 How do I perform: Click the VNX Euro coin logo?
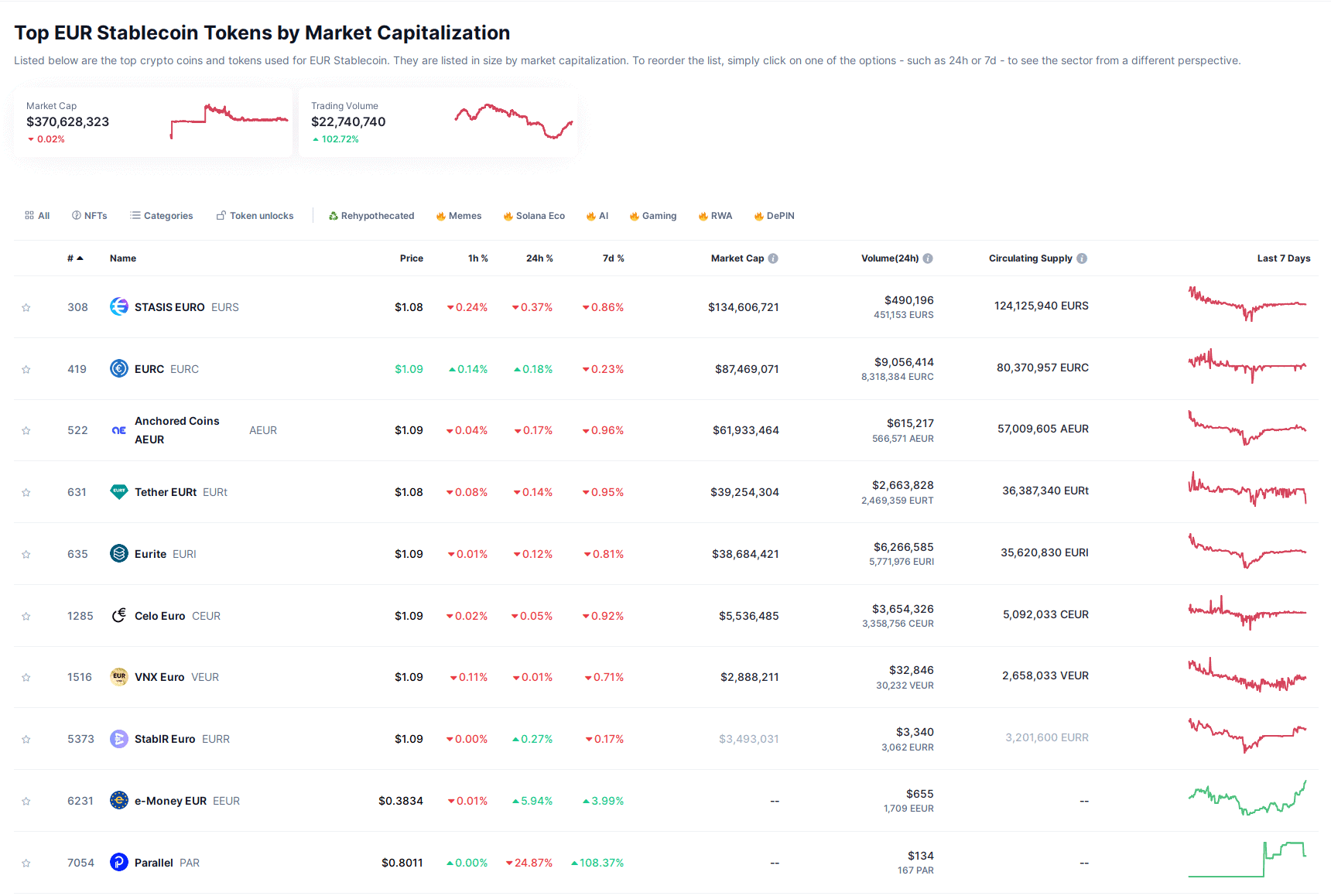(x=119, y=676)
